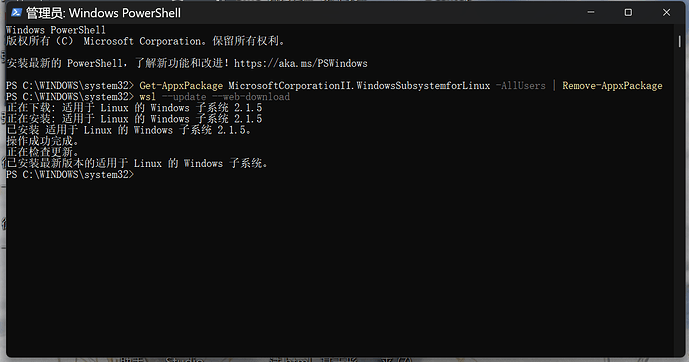Click the Remove-AppxPackage command text
This screenshot has height=362, width=689.
(612, 86)
